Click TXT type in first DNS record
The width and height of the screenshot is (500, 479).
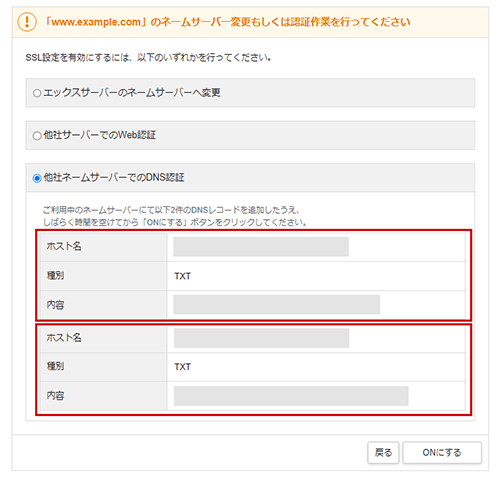pyautogui.click(x=183, y=276)
